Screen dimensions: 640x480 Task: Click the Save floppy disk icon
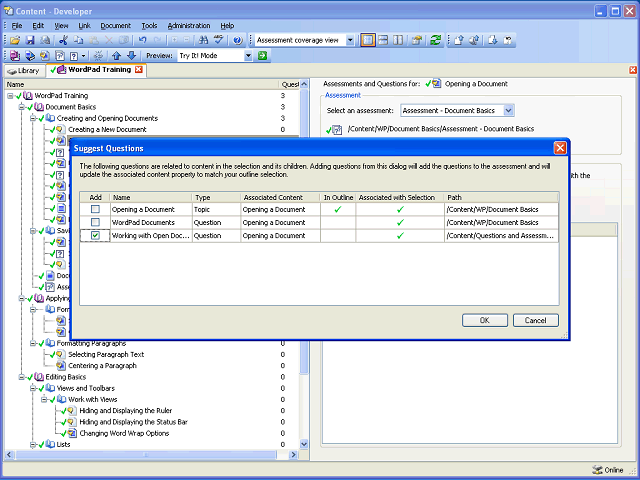[30, 40]
